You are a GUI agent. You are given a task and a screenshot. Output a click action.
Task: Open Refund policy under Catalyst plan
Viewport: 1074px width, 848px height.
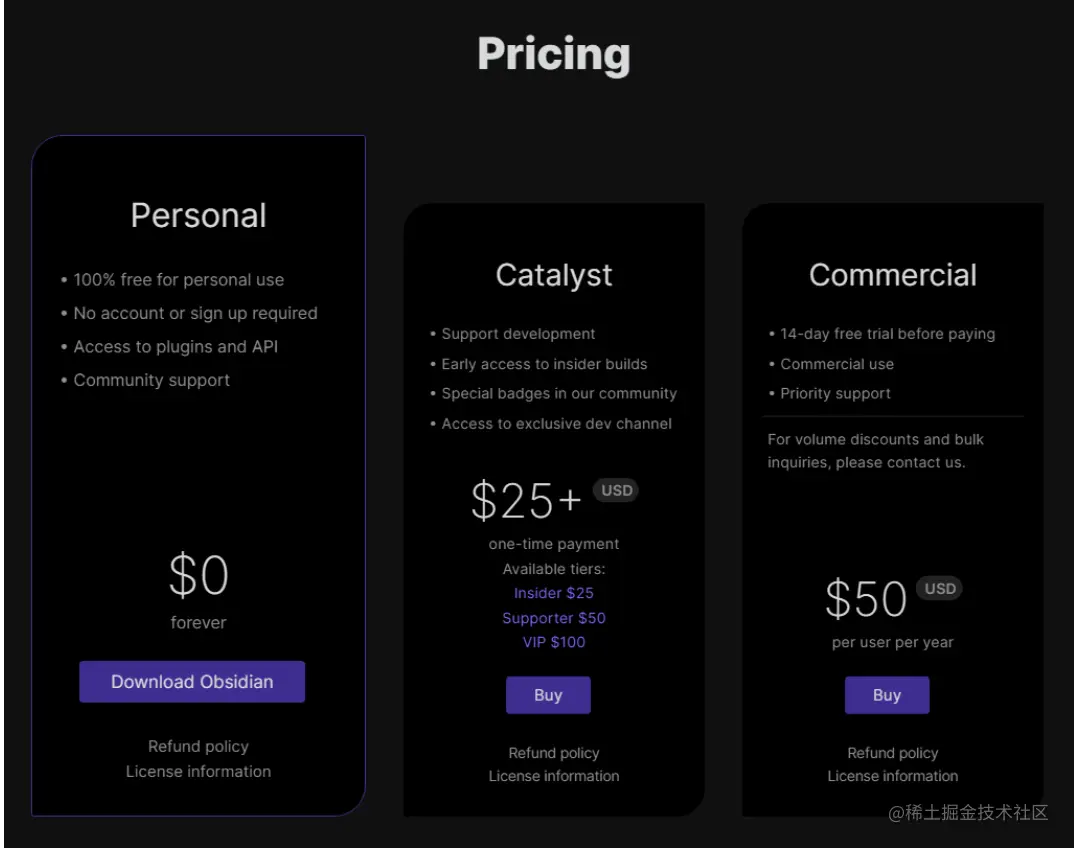click(x=554, y=753)
